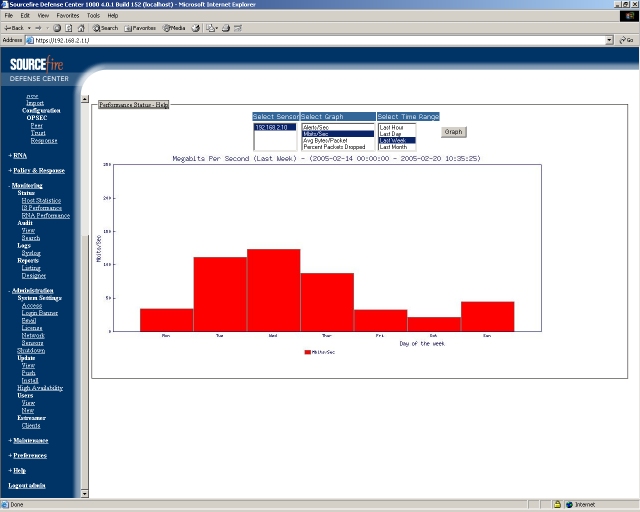
Task: Open the address bar dropdown arrow
Action: pyautogui.click(x=609, y=40)
